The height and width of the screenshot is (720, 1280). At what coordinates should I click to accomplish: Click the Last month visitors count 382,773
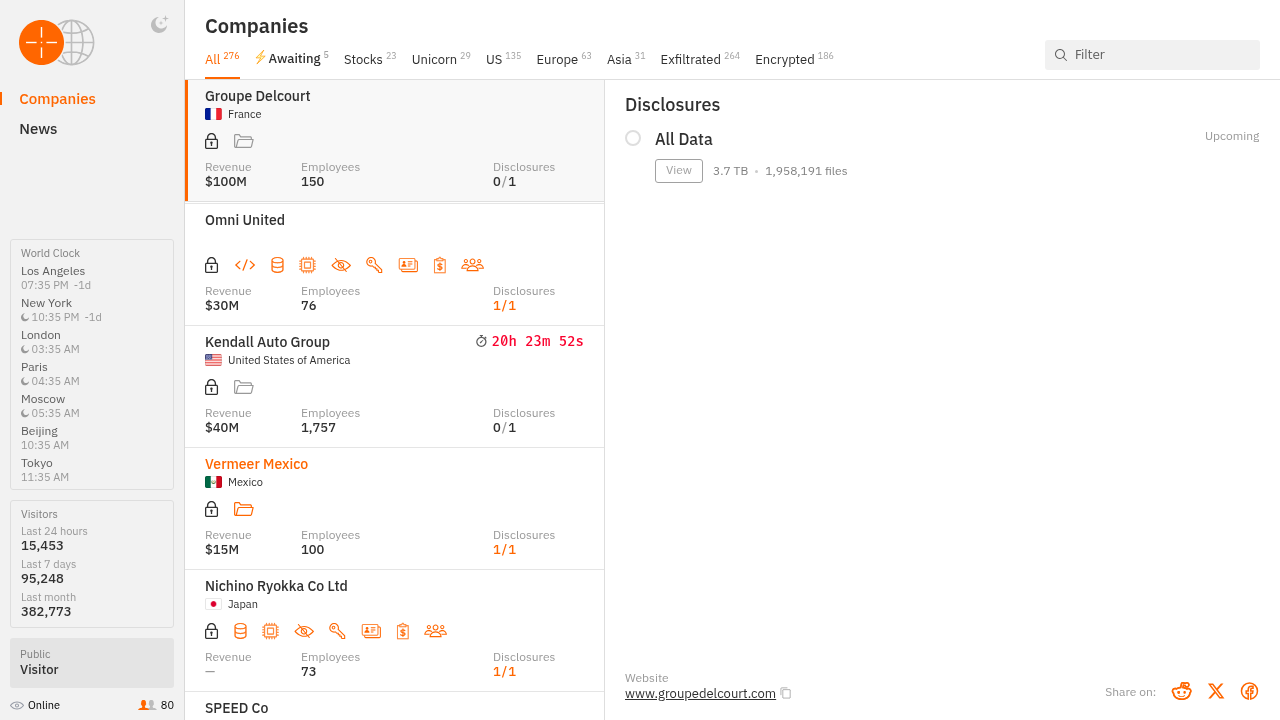click(46, 611)
